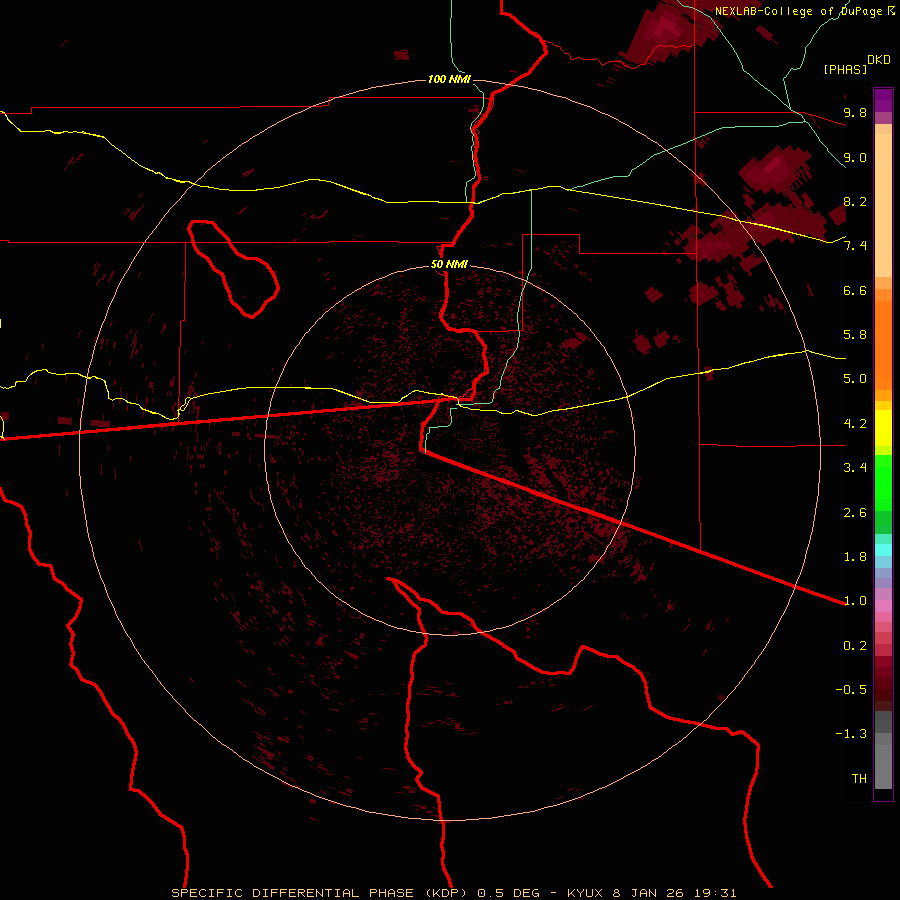
Task: Click the DKD legend unit label
Action: coord(879,60)
